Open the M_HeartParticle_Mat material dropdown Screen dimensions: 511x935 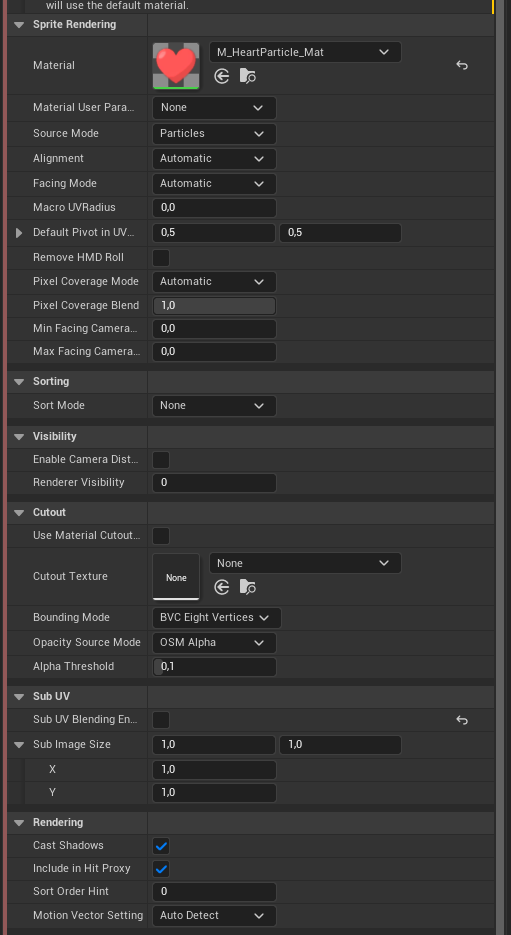click(x=305, y=52)
